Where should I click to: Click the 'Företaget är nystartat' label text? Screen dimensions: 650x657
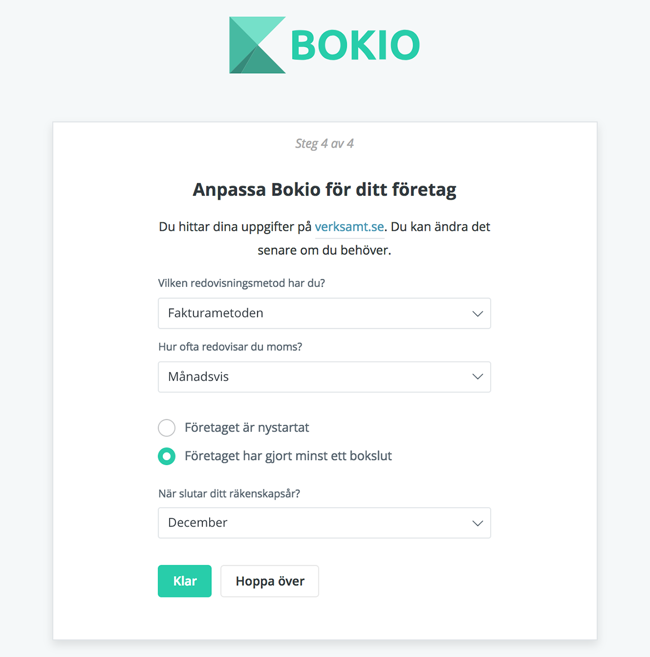pos(247,428)
